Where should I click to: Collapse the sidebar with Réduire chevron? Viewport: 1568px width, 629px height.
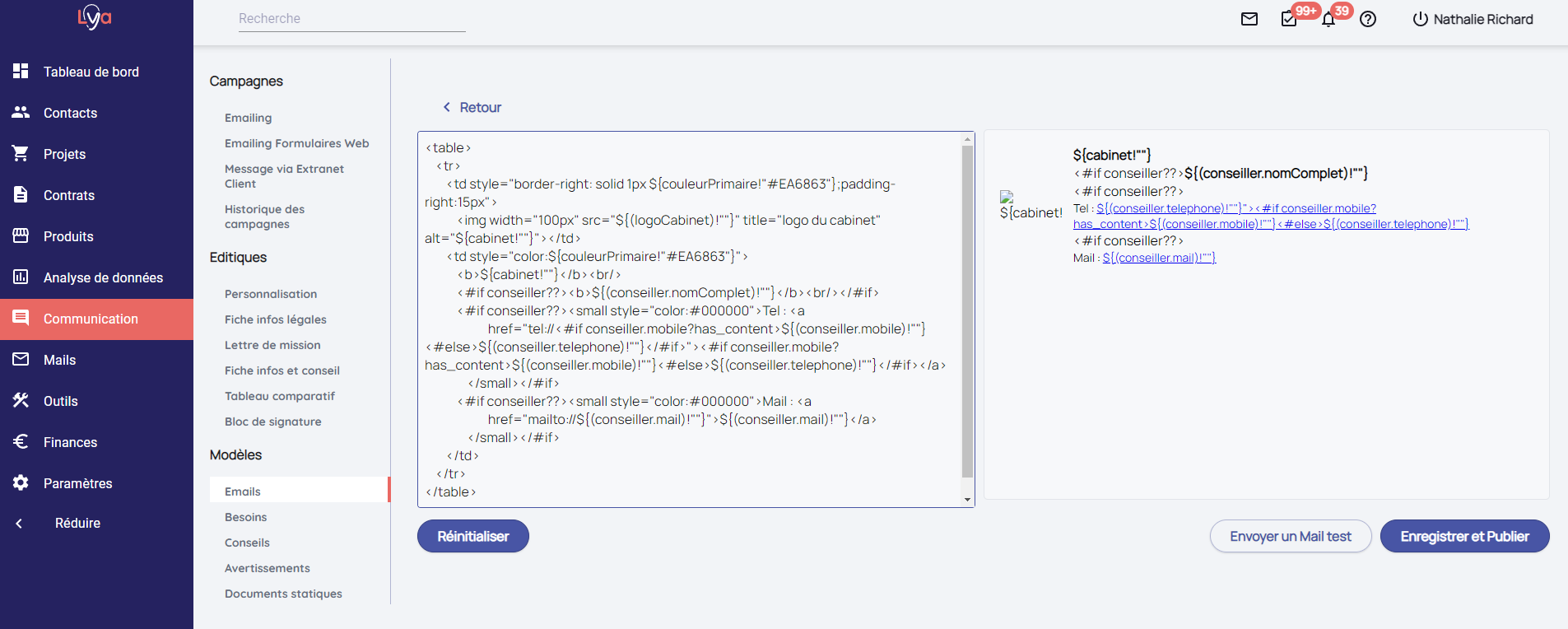(x=19, y=524)
